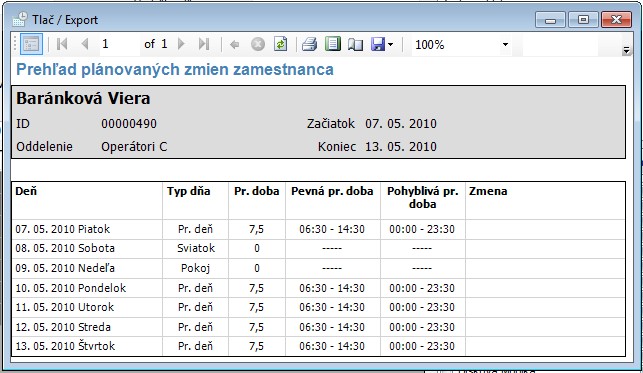The width and height of the screenshot is (643, 373).
Task: Refresh the report
Action: [x=280, y=44]
